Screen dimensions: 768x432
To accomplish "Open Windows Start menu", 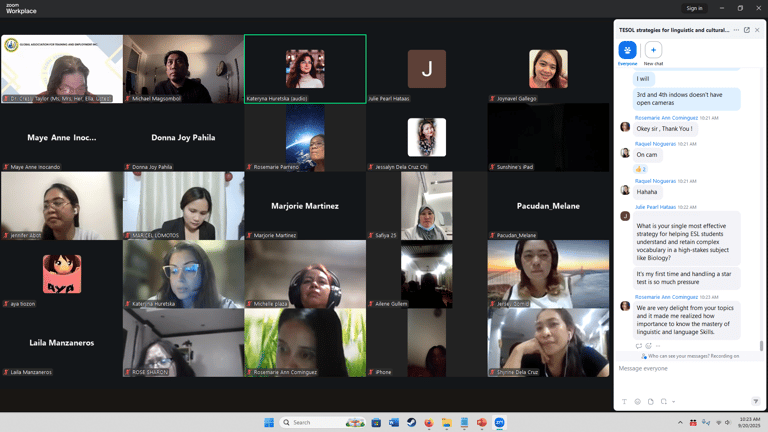I will pos(269,422).
